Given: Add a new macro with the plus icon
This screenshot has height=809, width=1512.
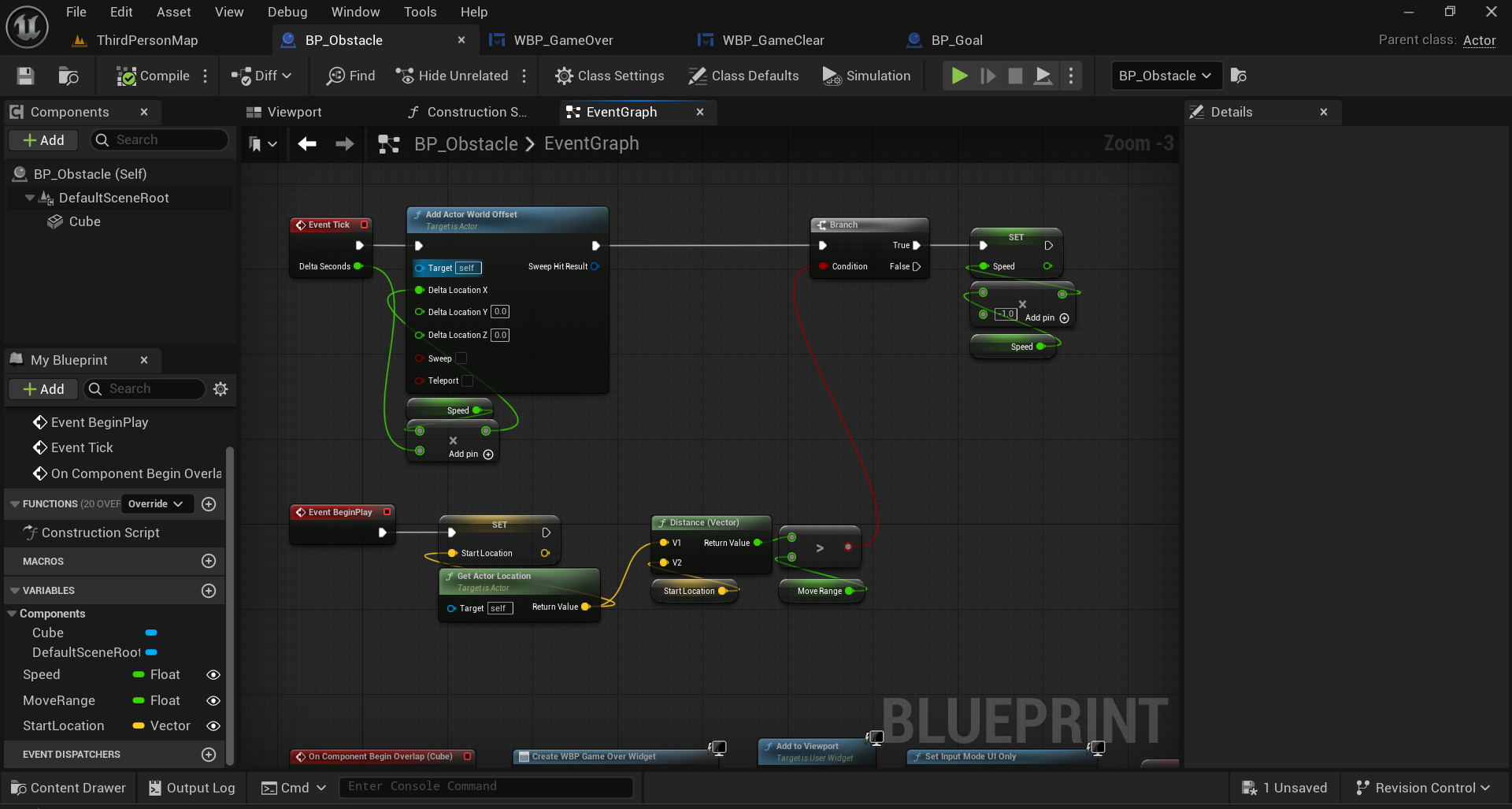Looking at the screenshot, I should [209, 561].
